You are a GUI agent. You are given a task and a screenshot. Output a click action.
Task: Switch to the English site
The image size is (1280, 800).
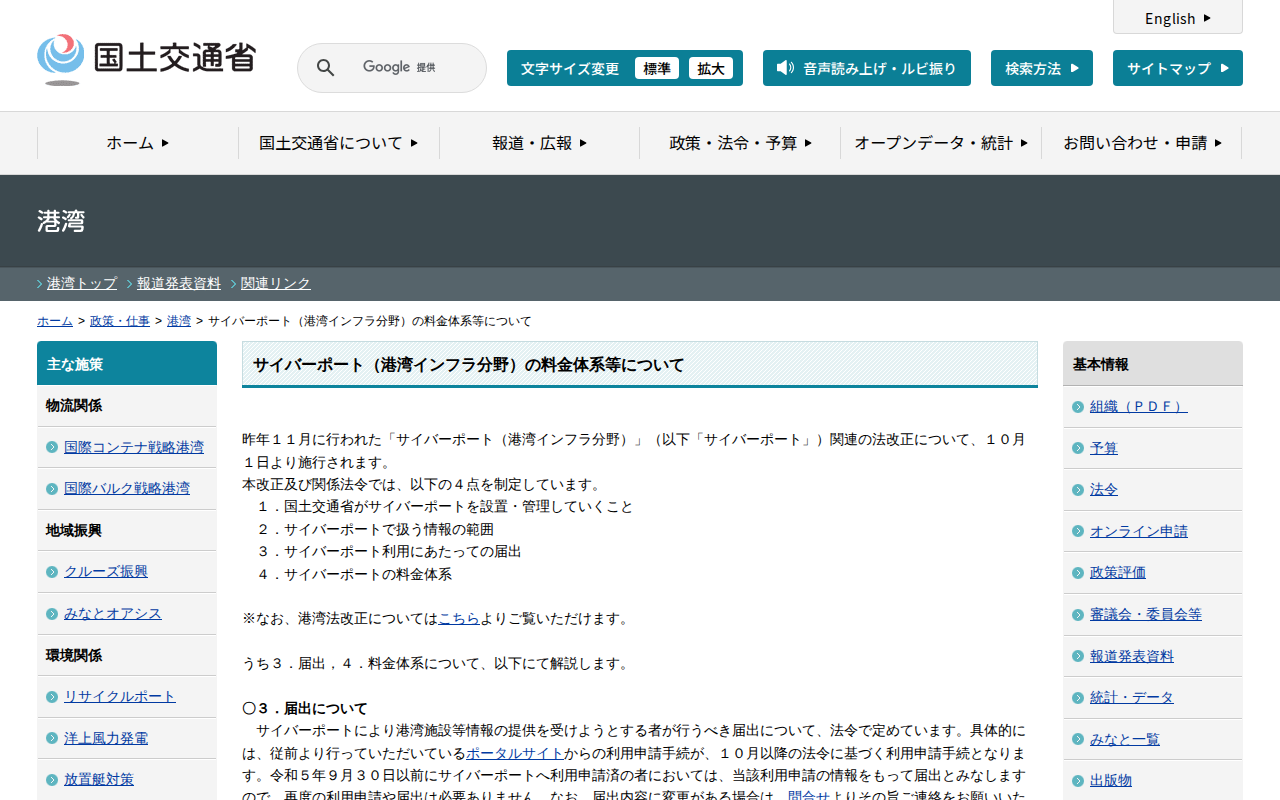pos(1177,18)
